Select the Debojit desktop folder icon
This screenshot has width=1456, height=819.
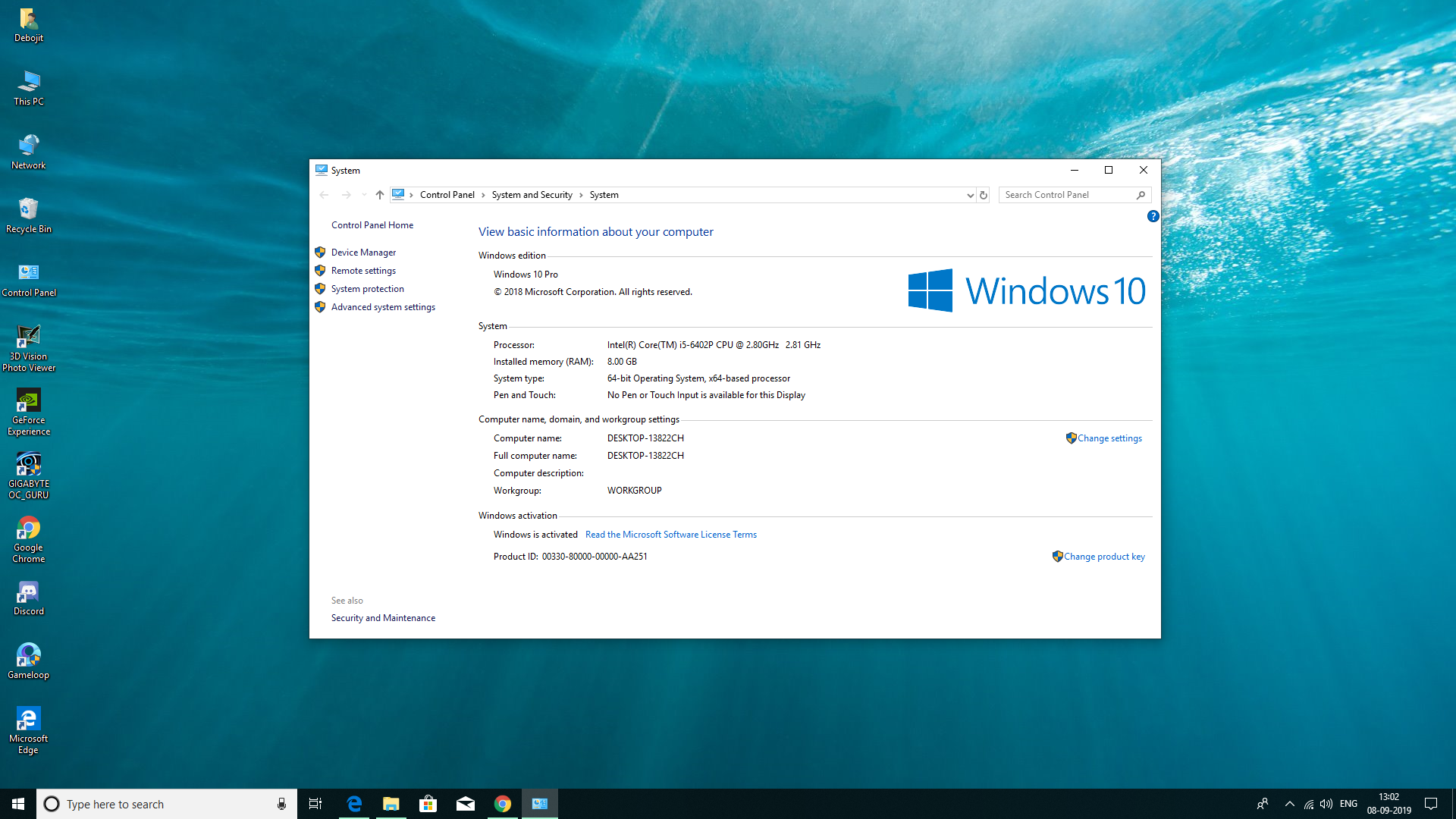(29, 25)
